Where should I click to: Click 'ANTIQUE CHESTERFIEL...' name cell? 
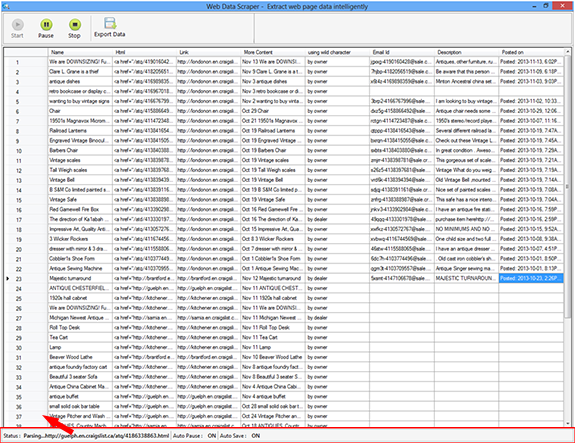(x=80, y=288)
